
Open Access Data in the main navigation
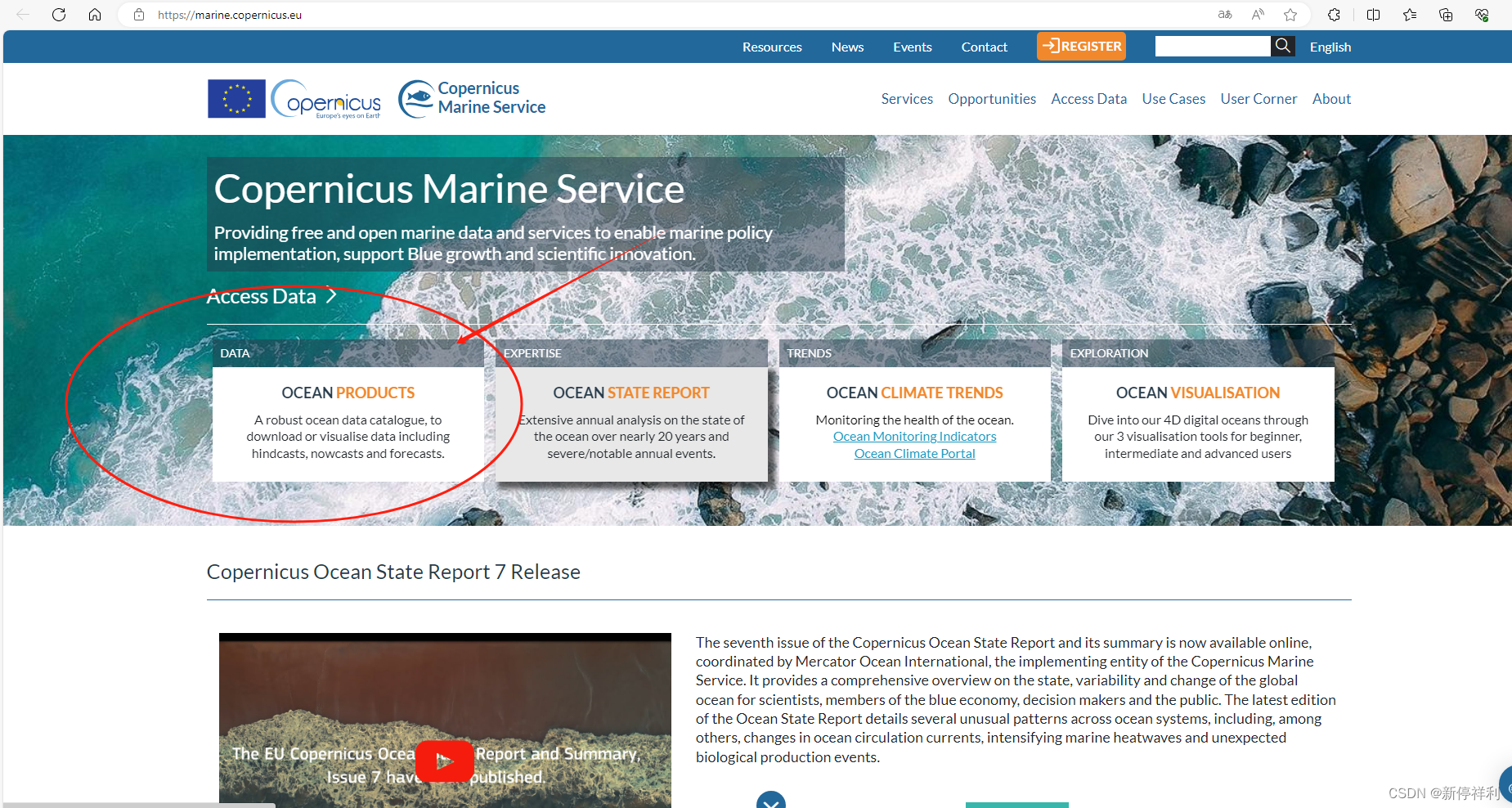[1088, 99]
